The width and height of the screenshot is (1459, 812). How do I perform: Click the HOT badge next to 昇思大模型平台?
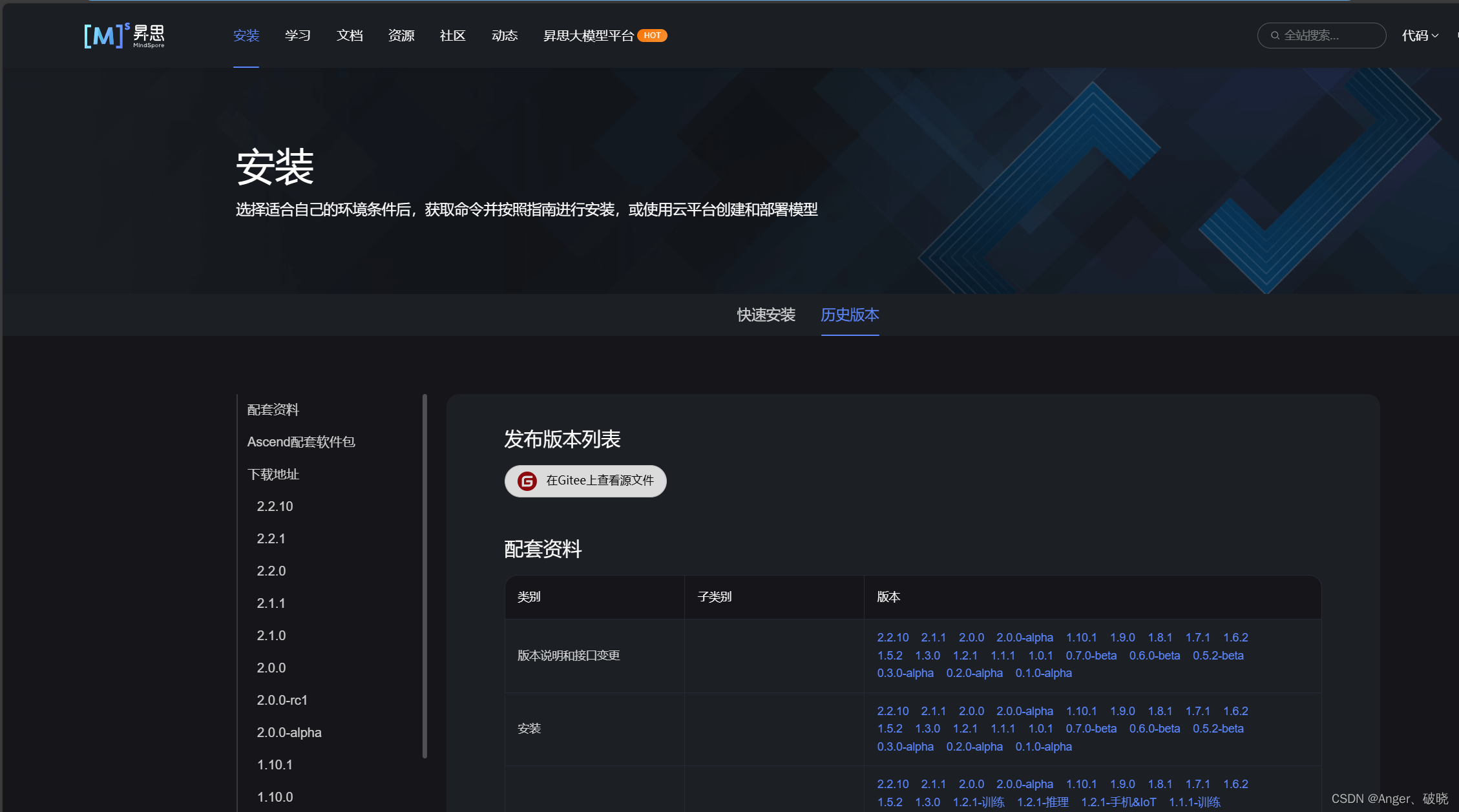point(652,36)
